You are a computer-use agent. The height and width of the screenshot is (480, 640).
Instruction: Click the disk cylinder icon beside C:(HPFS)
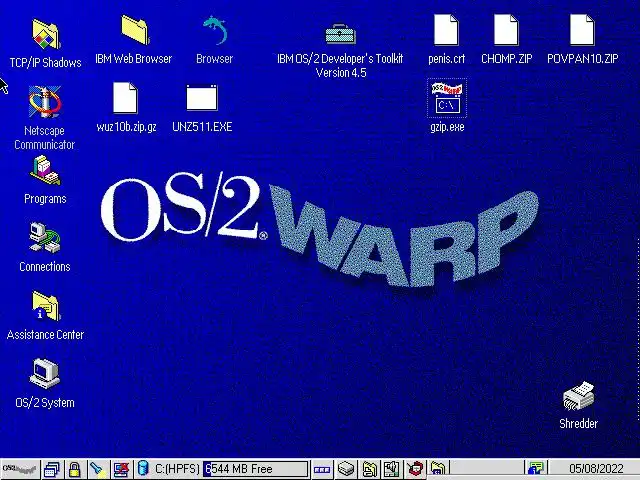click(143, 469)
